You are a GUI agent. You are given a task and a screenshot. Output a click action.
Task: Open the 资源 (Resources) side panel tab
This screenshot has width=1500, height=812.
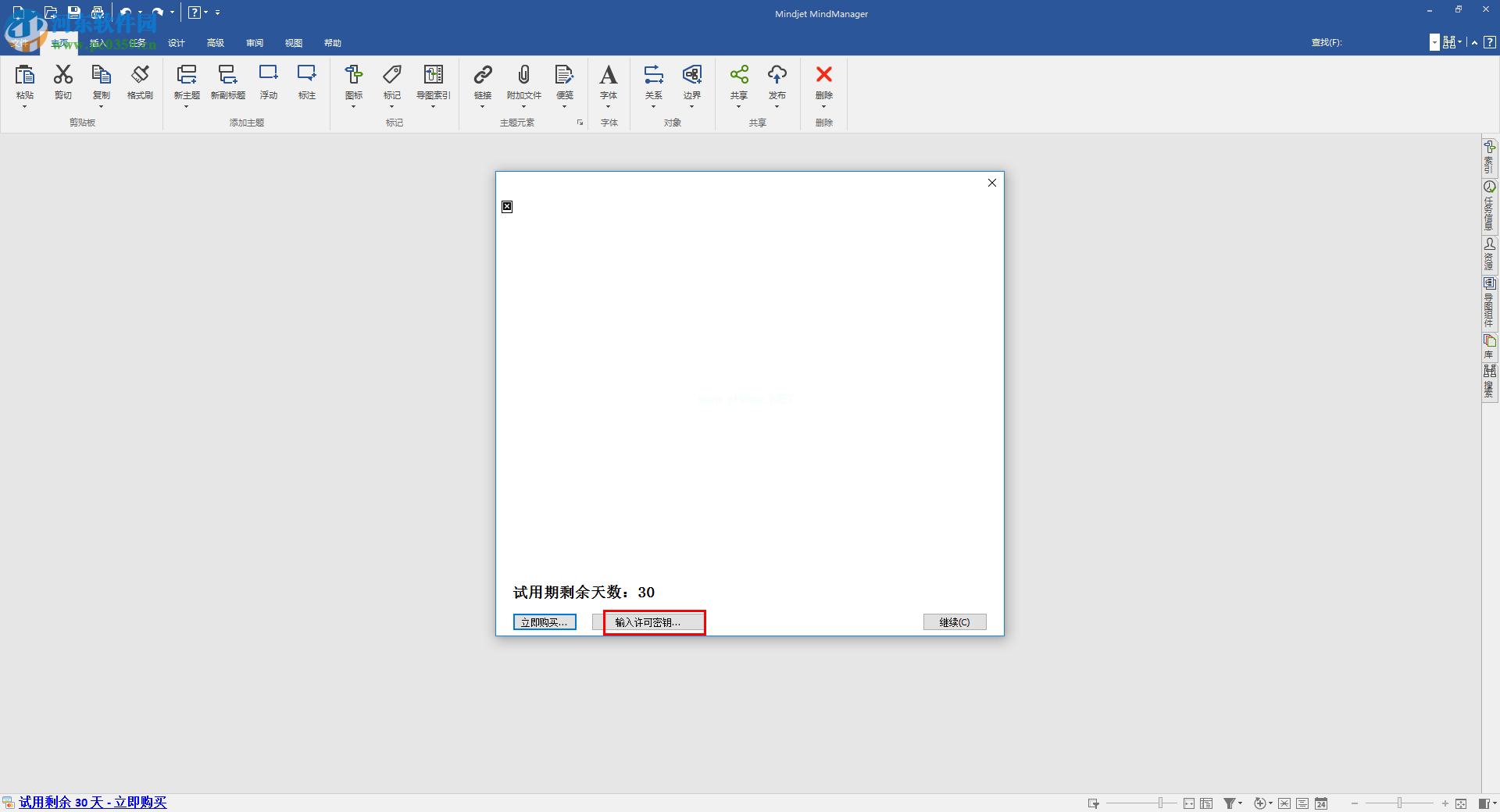point(1490,255)
